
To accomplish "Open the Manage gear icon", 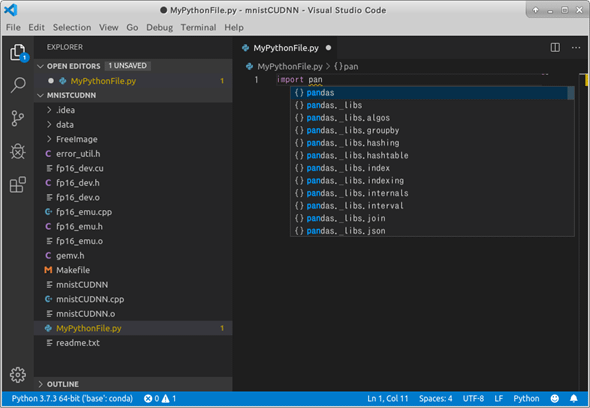I will 18,375.
